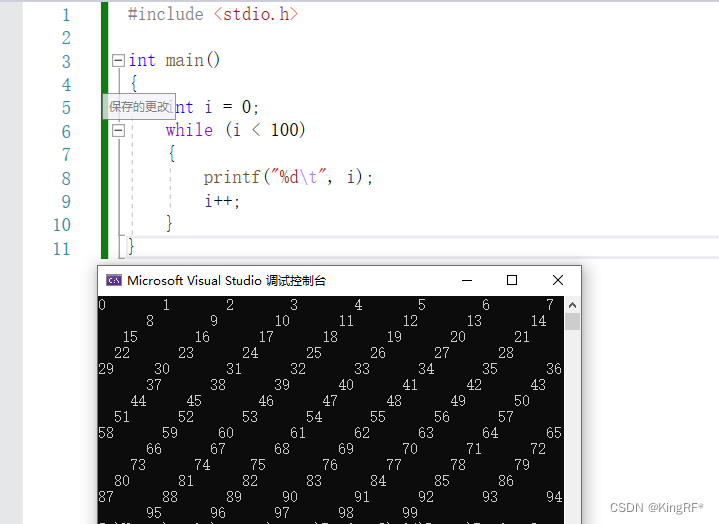
Task: Click the 'main' function name
Action: [184, 60]
